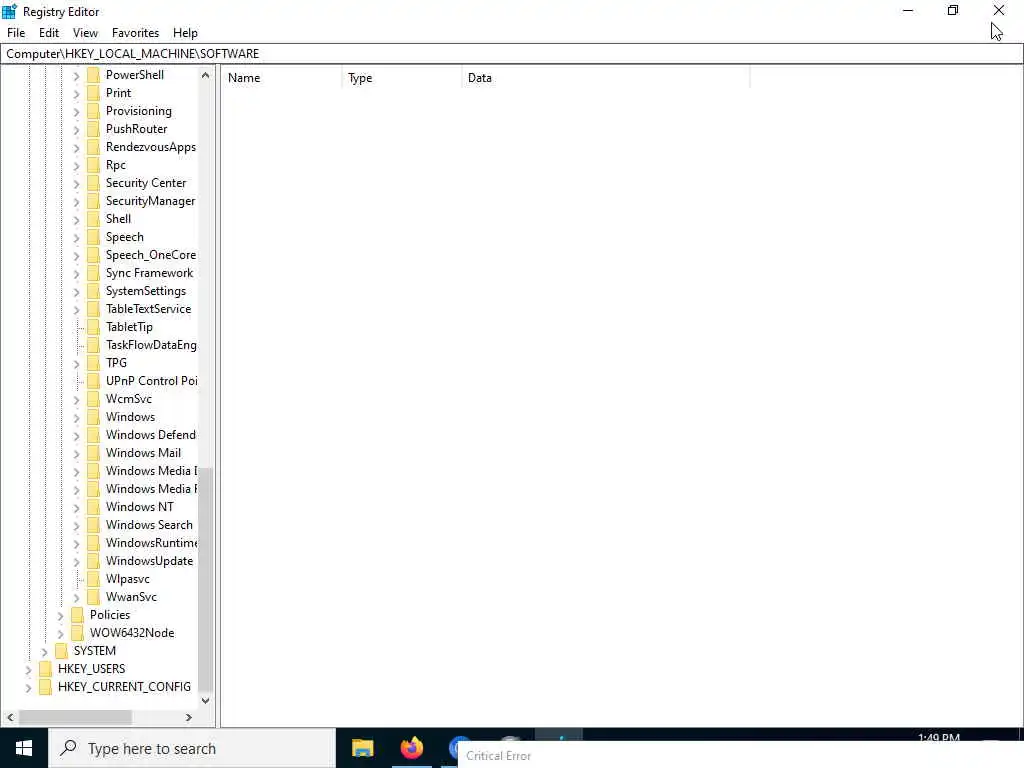1024x768 pixels.
Task: Expand the SYSTEM hive
Action: [x=44, y=652]
